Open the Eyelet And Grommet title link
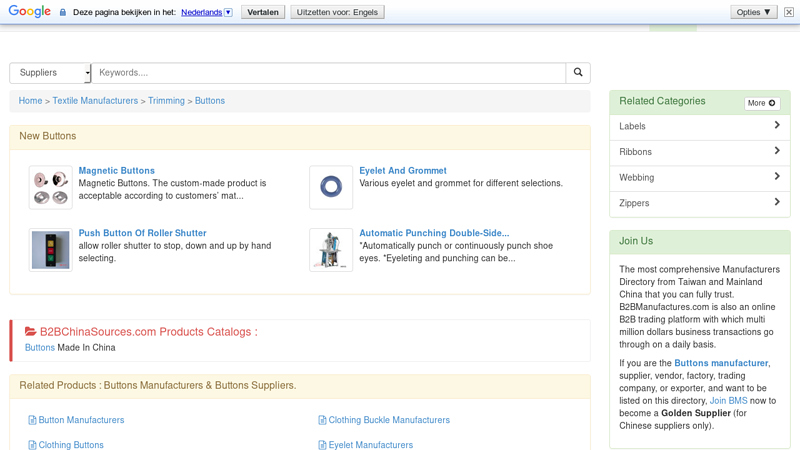Image resolution: width=800 pixels, height=450 pixels. tap(403, 170)
